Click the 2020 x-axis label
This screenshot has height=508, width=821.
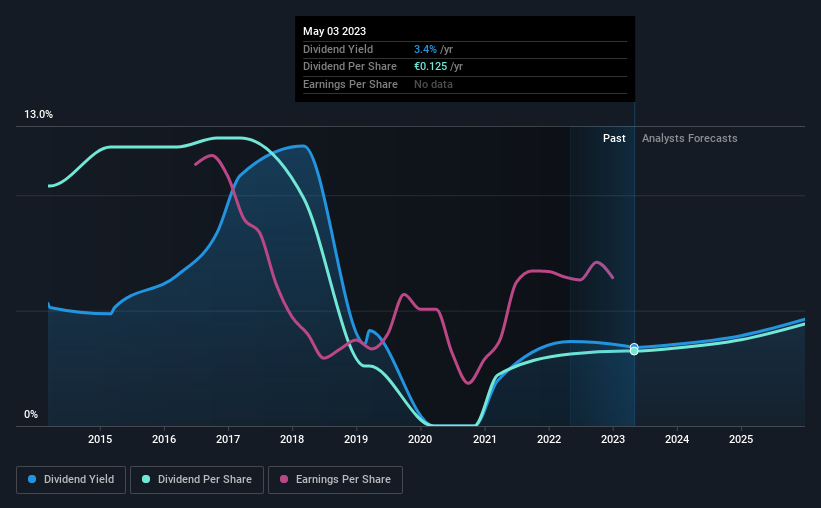(x=420, y=439)
